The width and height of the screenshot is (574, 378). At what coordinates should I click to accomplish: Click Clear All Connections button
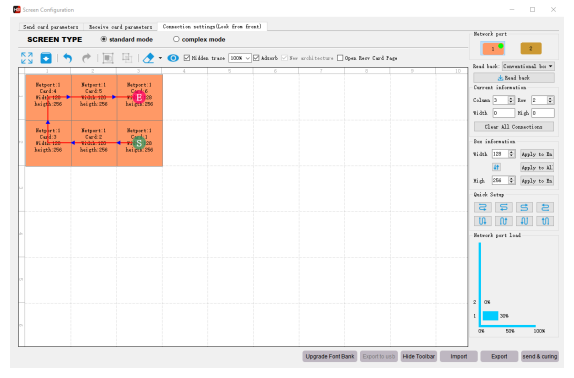(514, 127)
